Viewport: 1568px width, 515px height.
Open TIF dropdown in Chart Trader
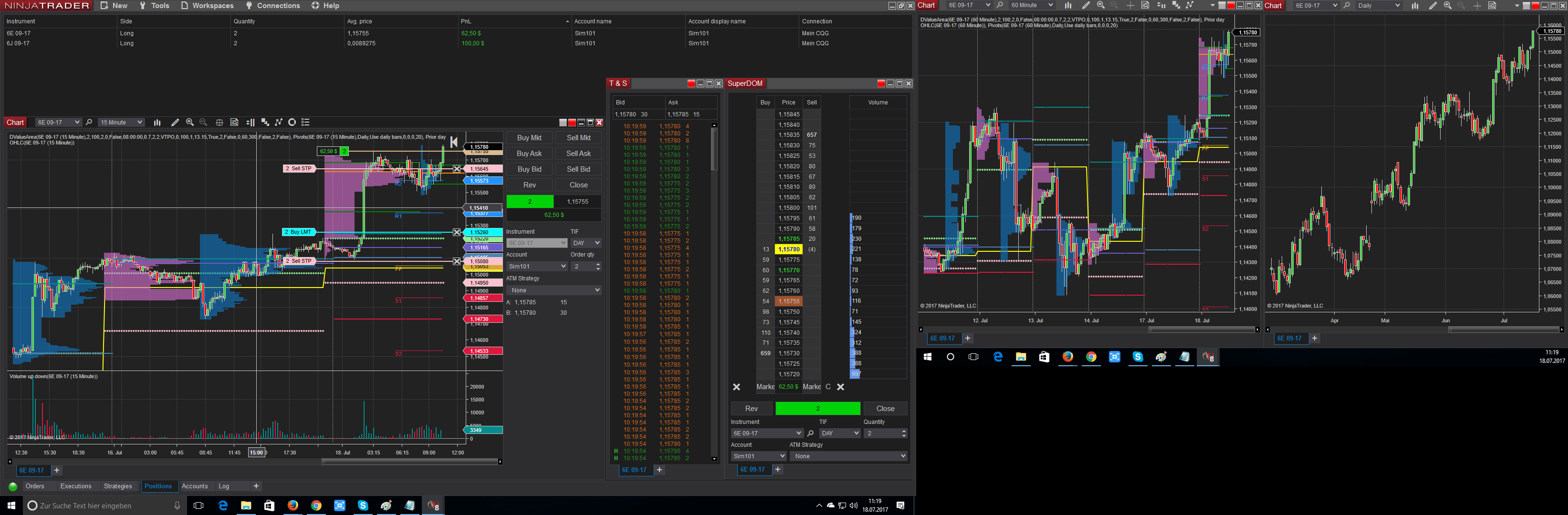(585, 243)
